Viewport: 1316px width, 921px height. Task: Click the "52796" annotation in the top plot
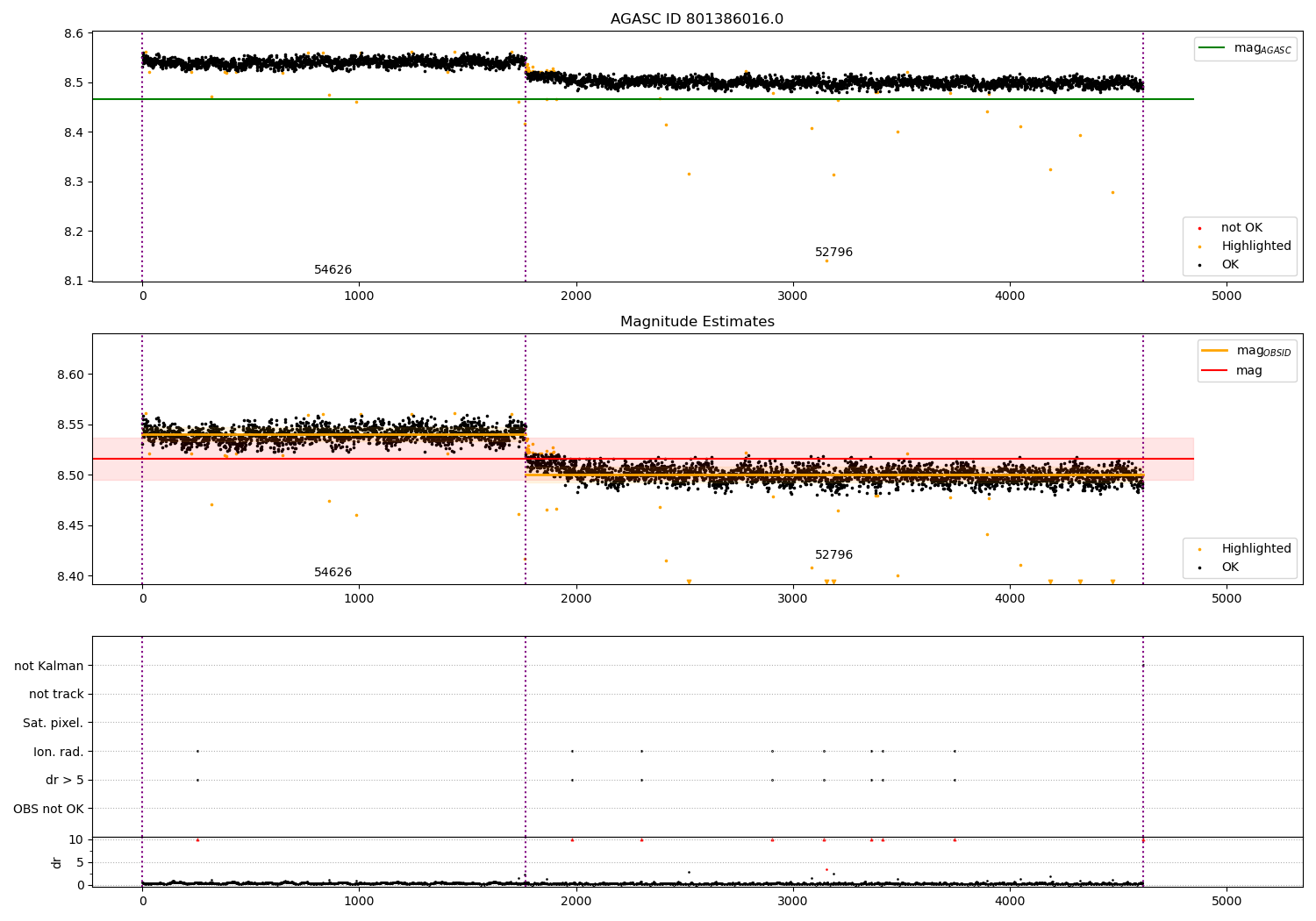pos(833,253)
